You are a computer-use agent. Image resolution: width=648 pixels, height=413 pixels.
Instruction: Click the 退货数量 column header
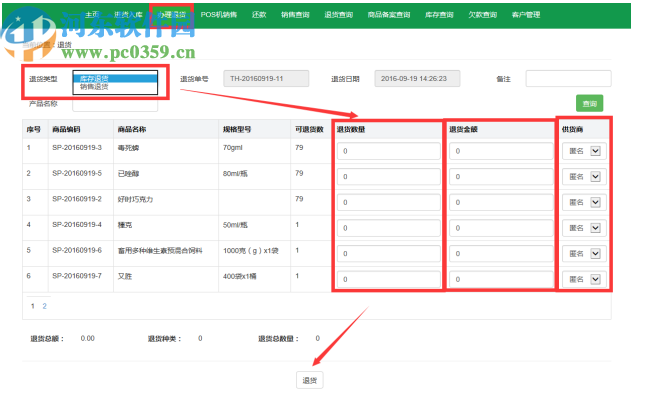[351, 129]
